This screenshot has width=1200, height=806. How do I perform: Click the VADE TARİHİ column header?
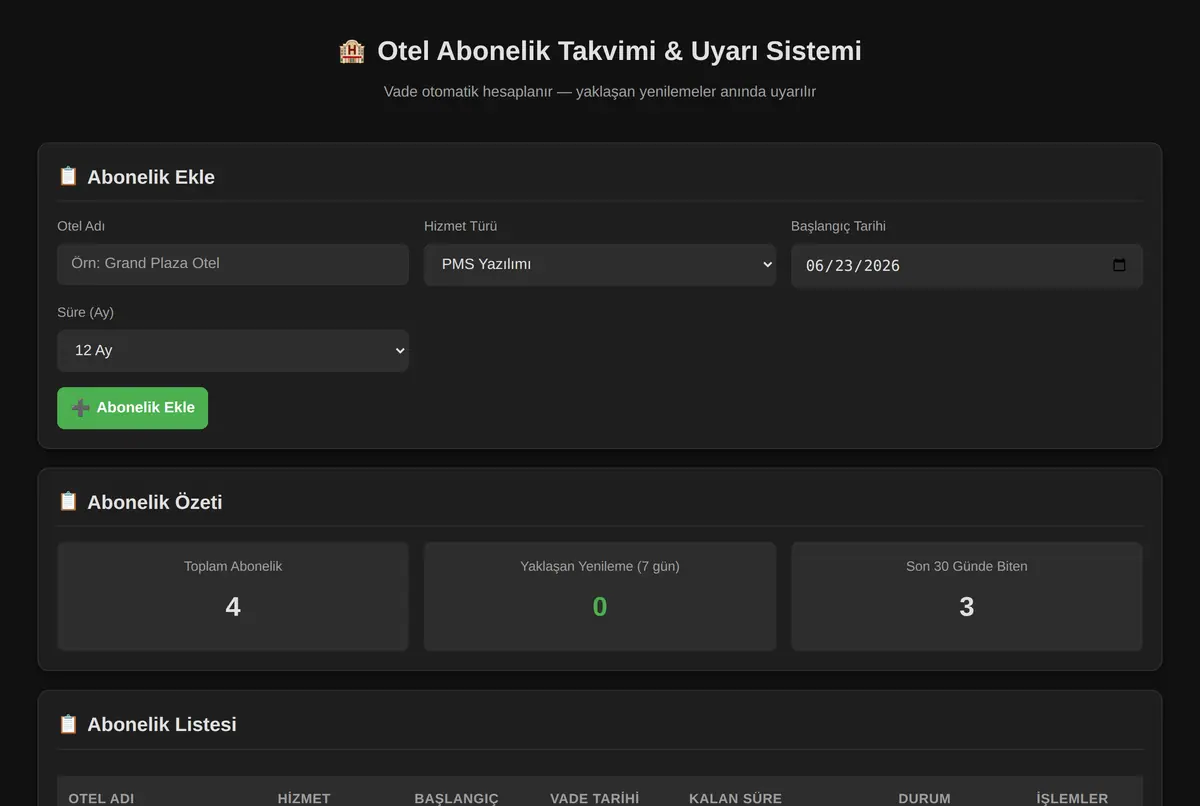(594, 798)
